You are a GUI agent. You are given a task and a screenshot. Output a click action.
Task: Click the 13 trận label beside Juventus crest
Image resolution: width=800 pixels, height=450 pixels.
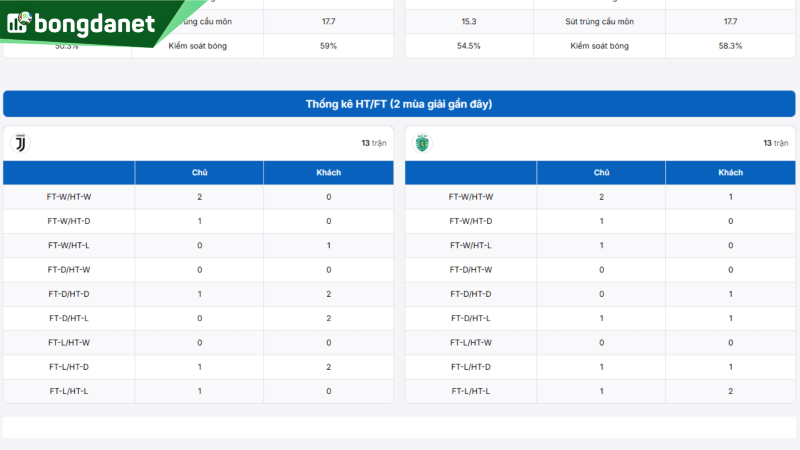pos(373,143)
